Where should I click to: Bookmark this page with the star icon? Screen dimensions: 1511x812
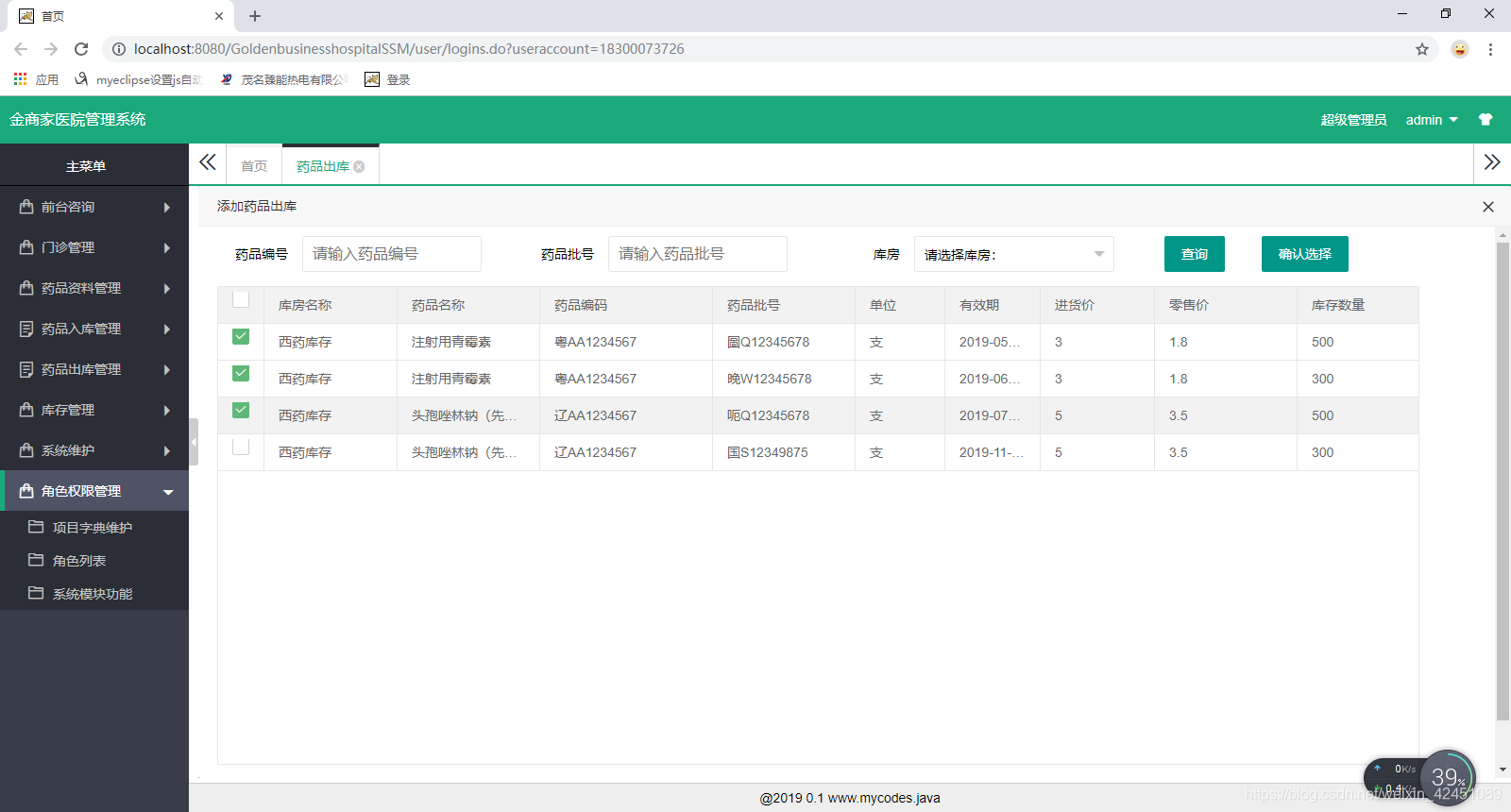tap(1422, 49)
